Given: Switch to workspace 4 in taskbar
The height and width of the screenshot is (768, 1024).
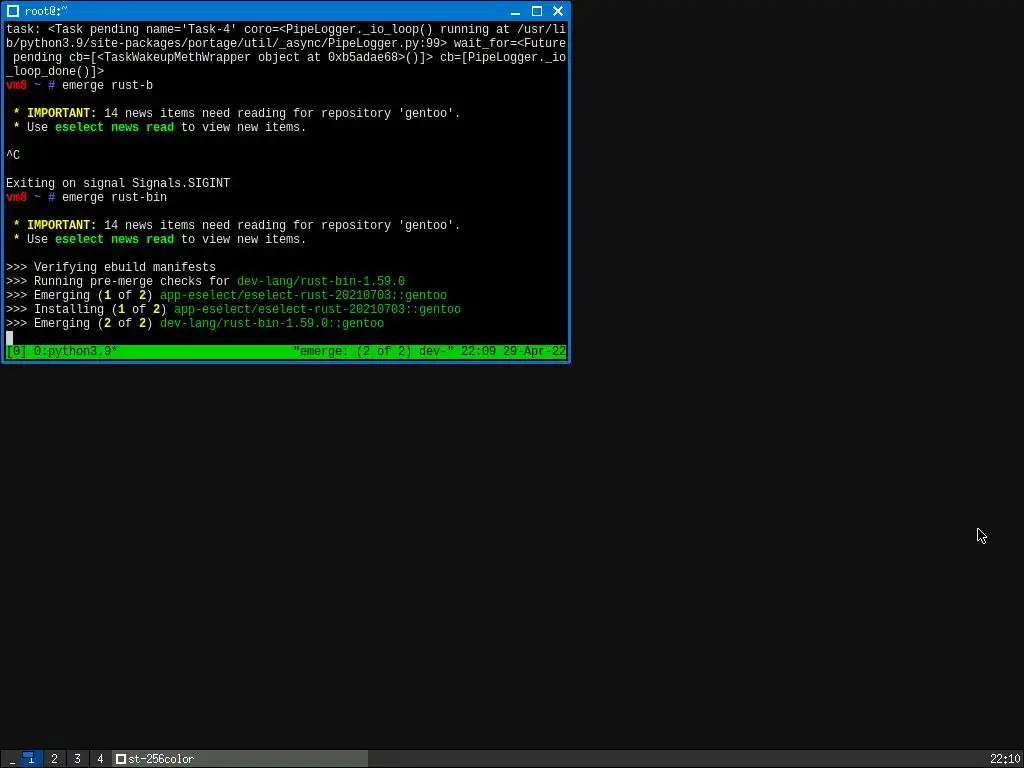Looking at the screenshot, I should [100, 759].
